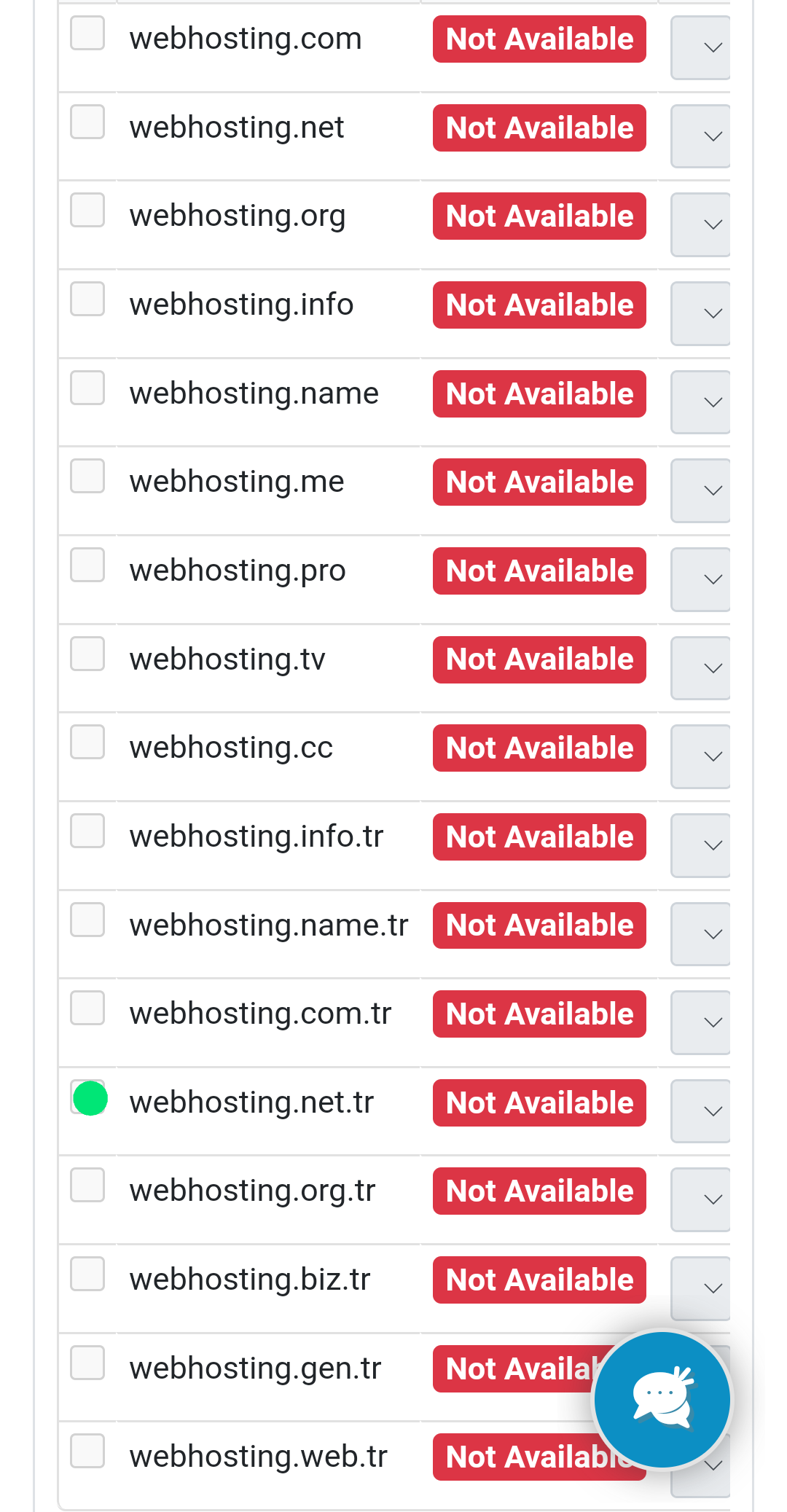Select the webhosting.net domain checkbox
The height and width of the screenshot is (1512, 787).
(87, 121)
